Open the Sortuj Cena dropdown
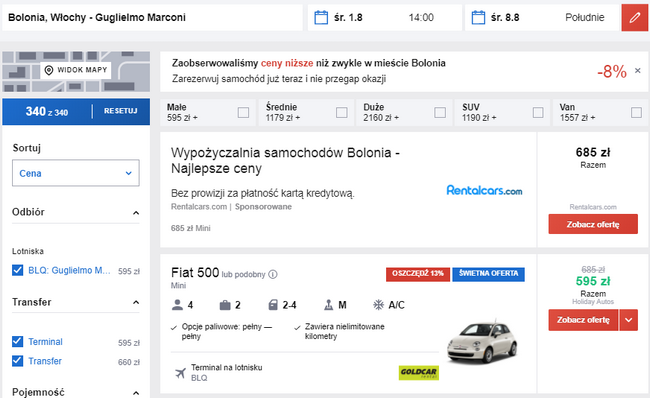Screen dimensions: 650x398 tap(76, 173)
